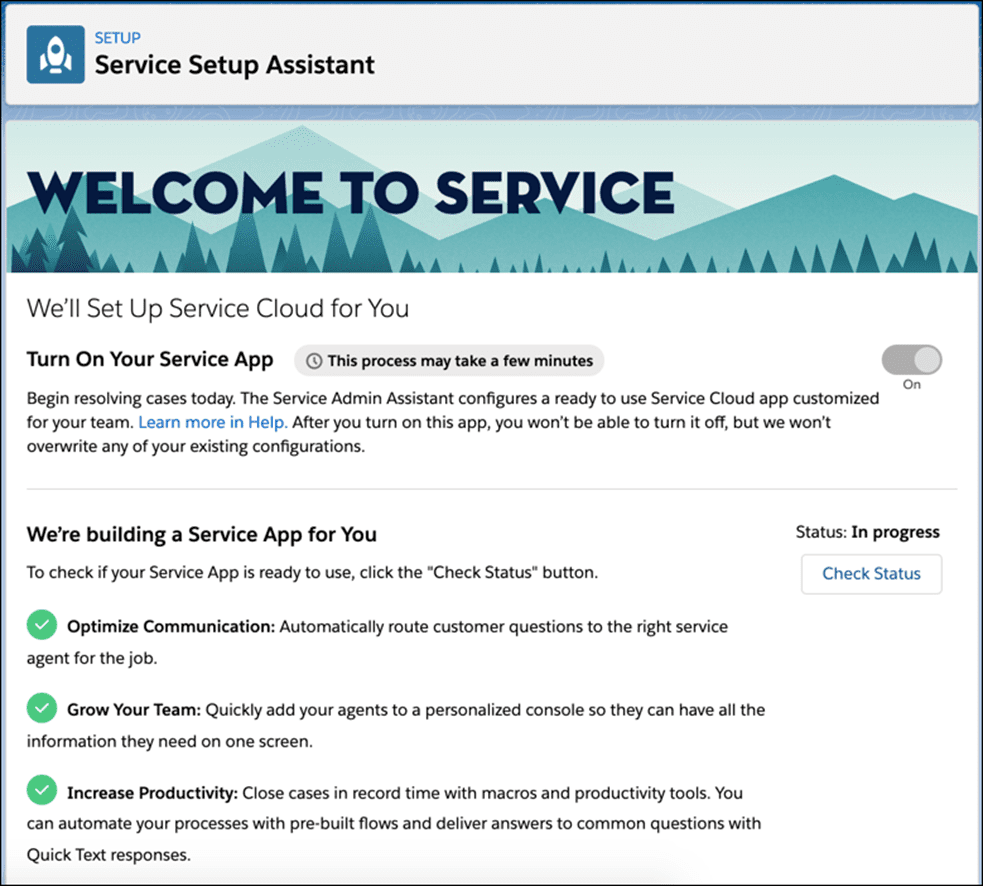Click the SETUP breadcrumb label
The height and width of the screenshot is (886, 983).
(x=117, y=38)
